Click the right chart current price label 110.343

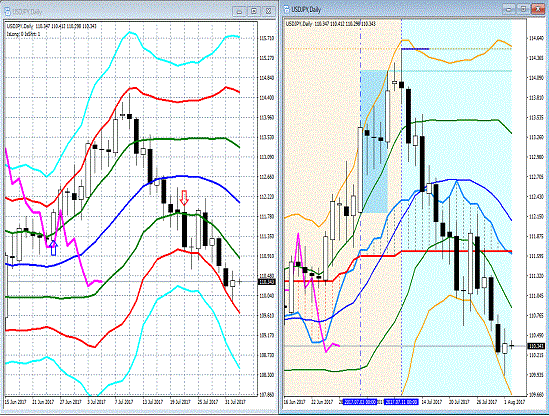(x=535, y=346)
